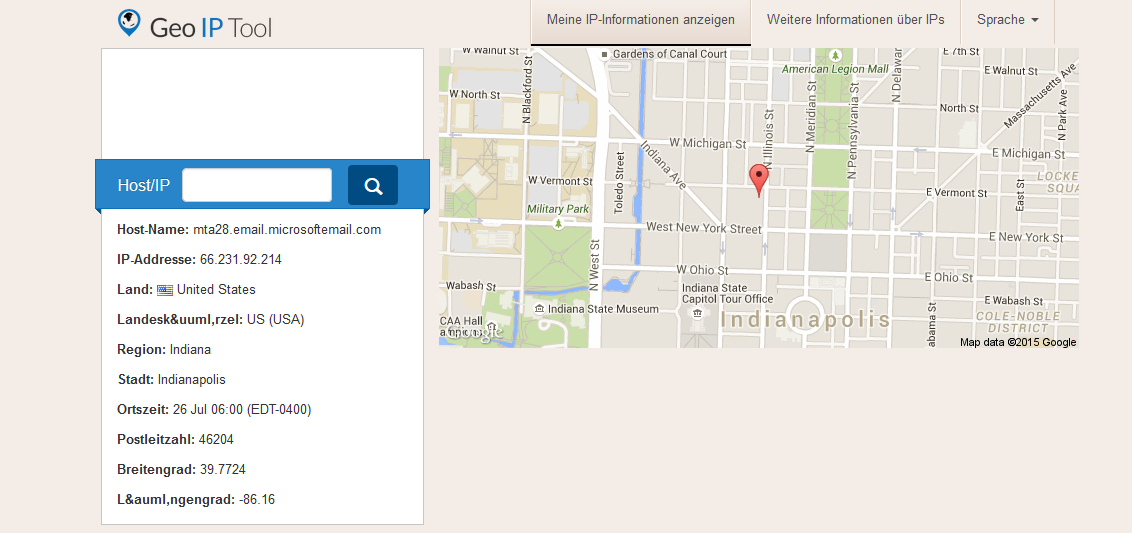The image size is (1132, 533).
Task: Click the country code US (USA)
Action: tap(275, 319)
